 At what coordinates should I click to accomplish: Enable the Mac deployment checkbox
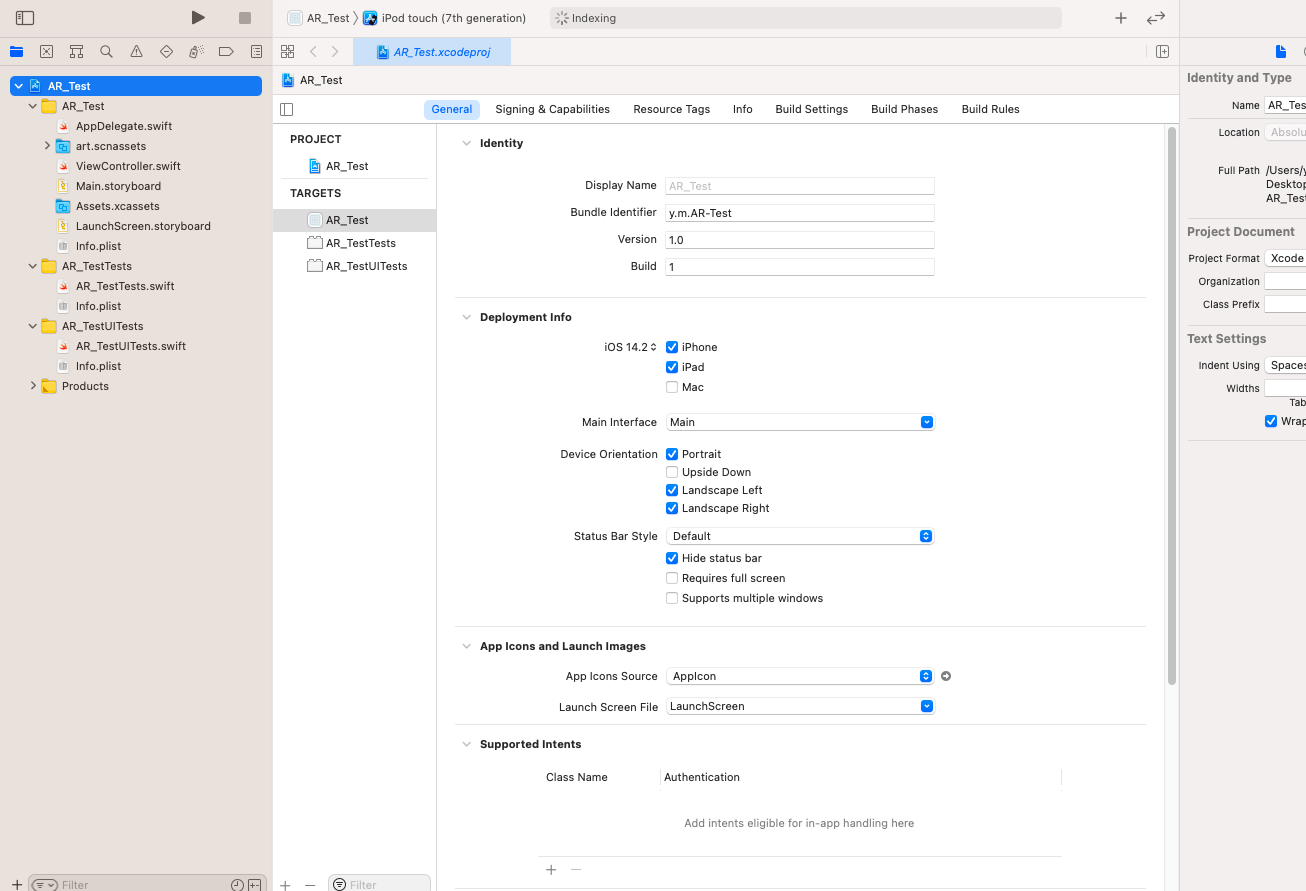click(672, 387)
